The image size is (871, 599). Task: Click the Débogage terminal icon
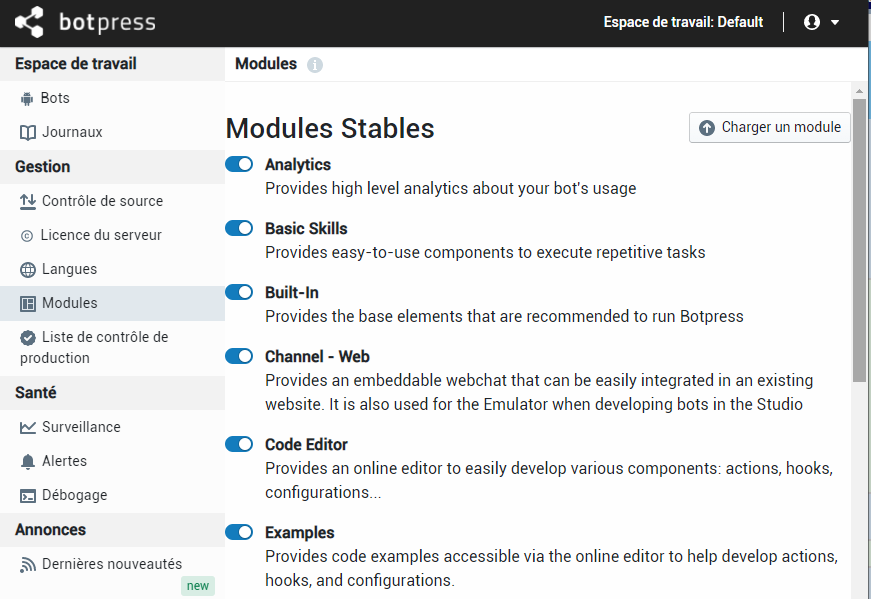27,496
